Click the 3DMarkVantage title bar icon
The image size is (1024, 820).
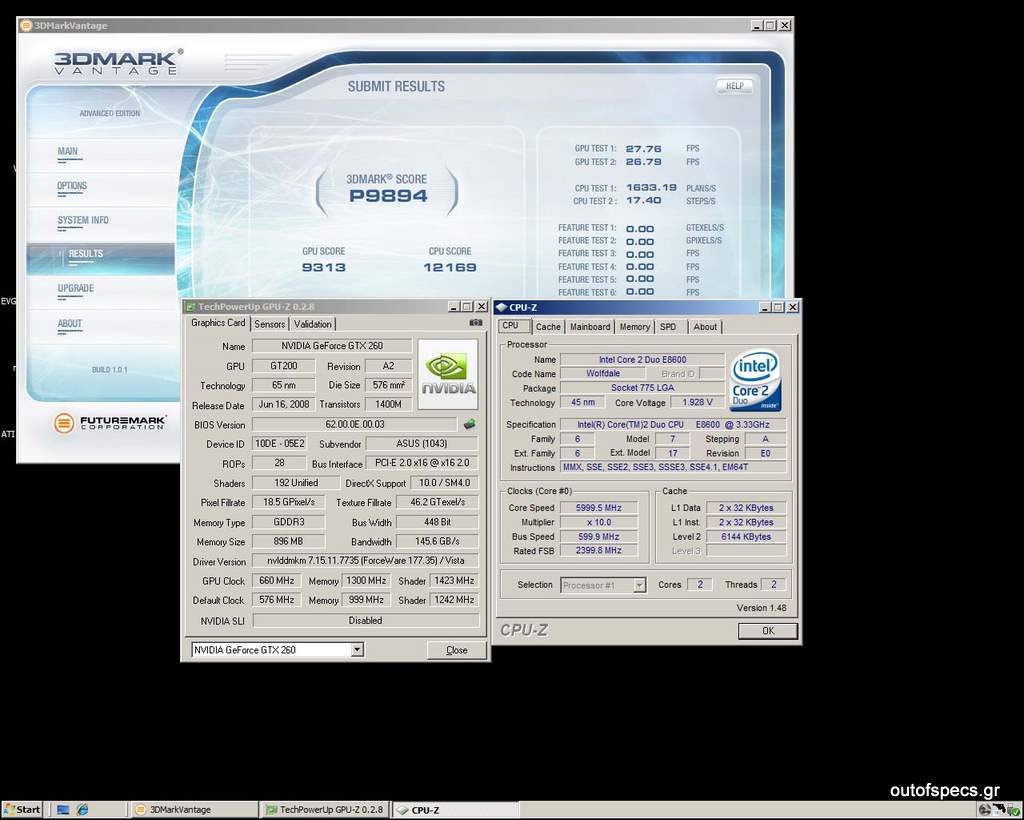(26, 25)
